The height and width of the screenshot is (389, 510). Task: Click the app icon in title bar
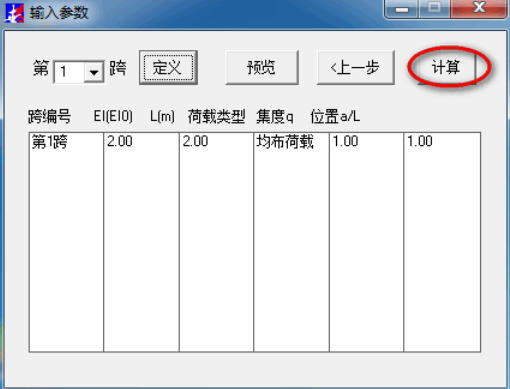pyautogui.click(x=15, y=13)
